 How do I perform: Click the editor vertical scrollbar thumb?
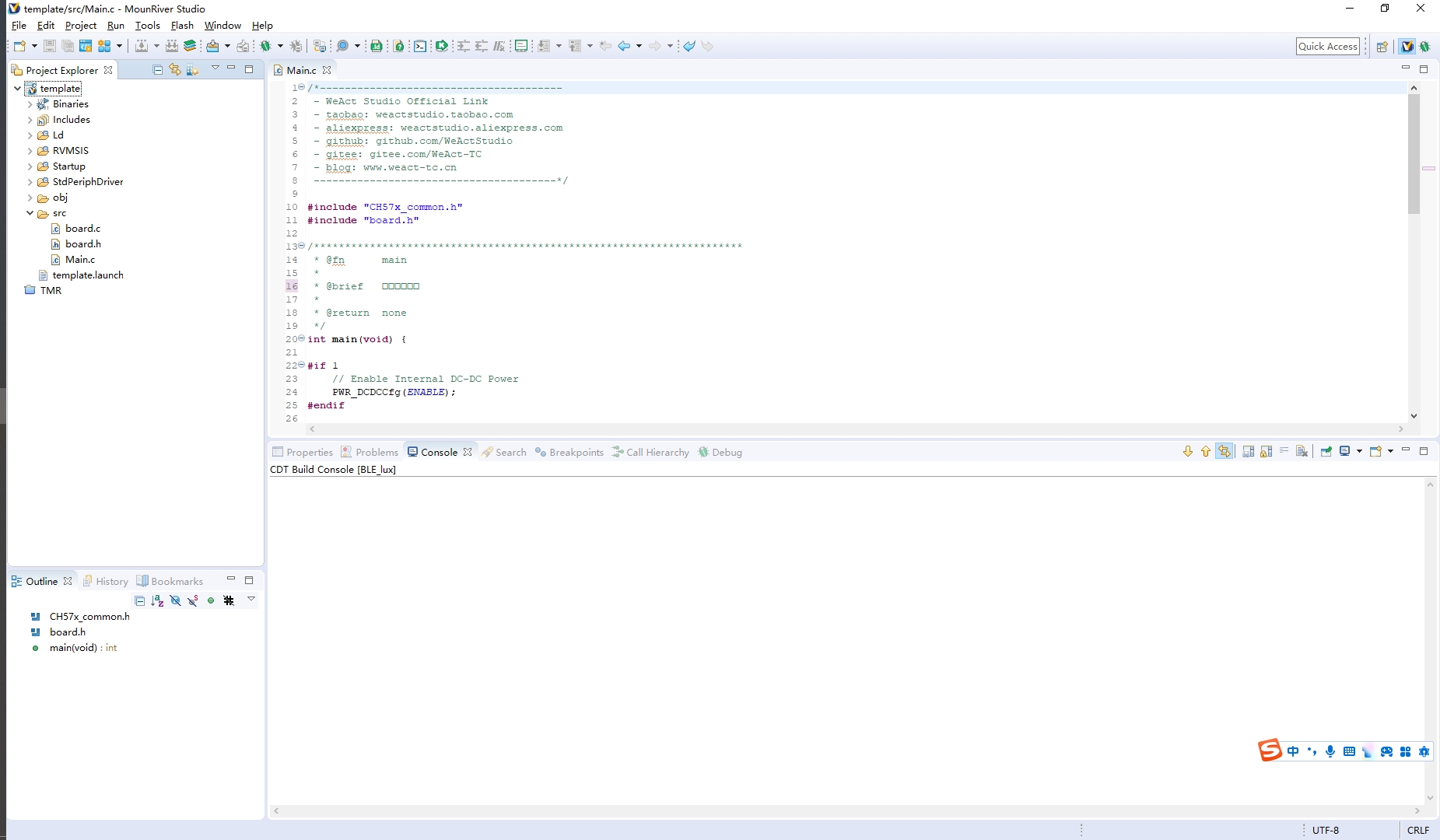tap(1414, 156)
